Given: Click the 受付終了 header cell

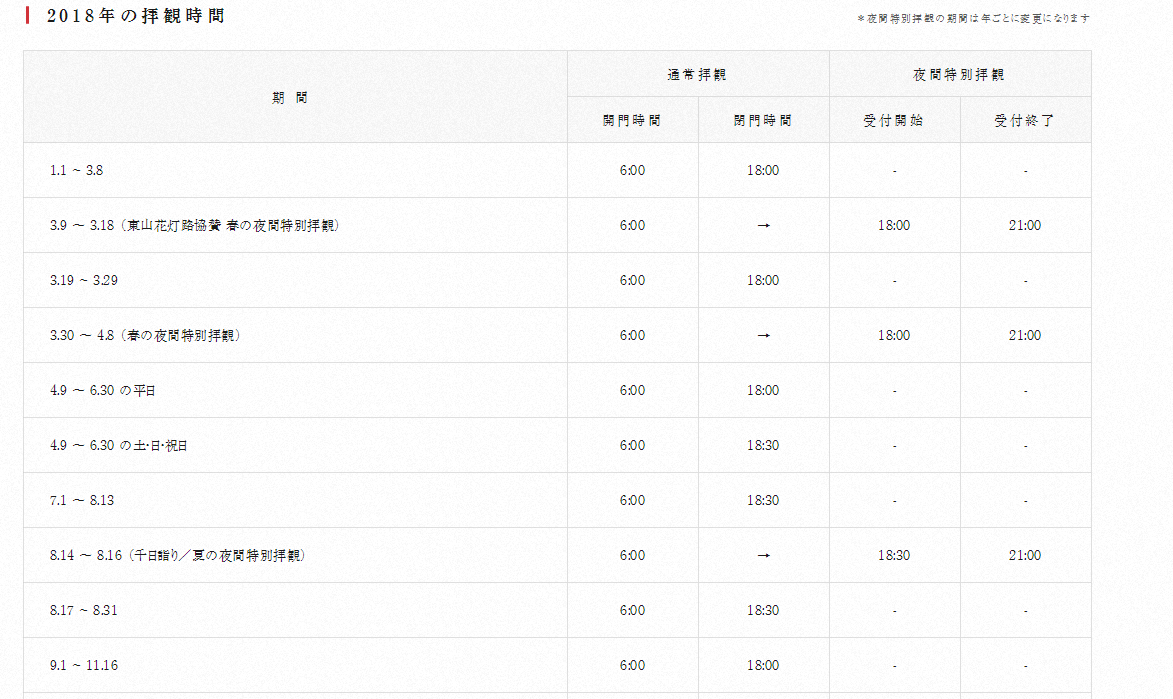Looking at the screenshot, I should coord(1026,119).
